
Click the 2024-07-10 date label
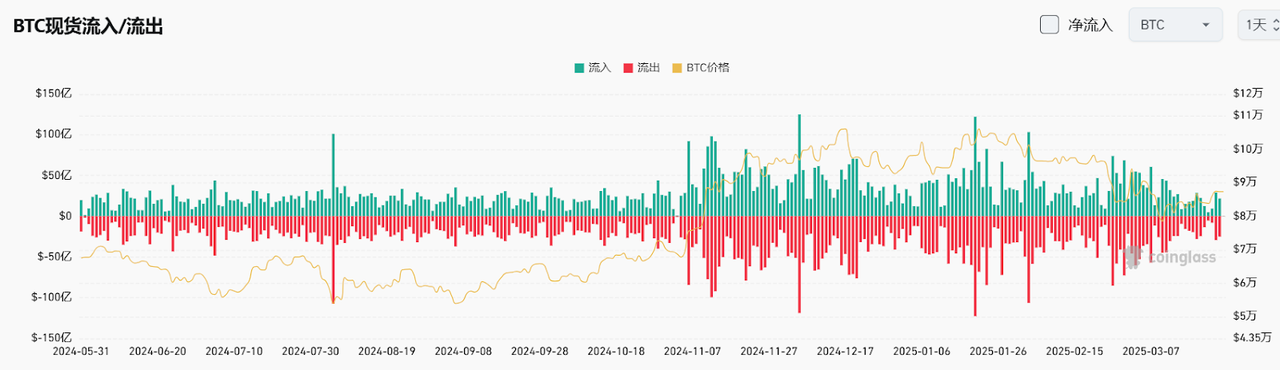[x=234, y=352]
